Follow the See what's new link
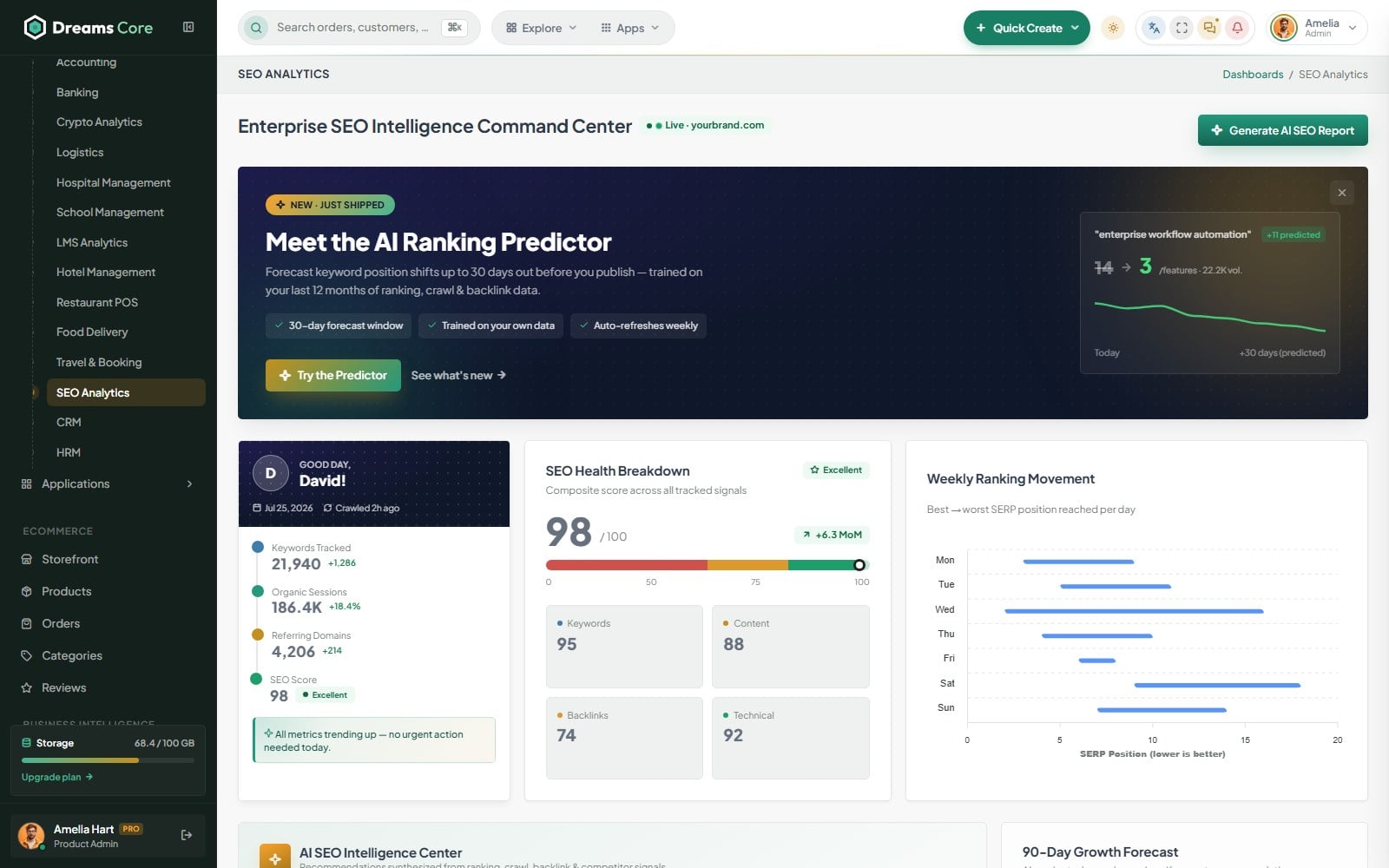Image resolution: width=1389 pixels, height=868 pixels. pos(458,375)
